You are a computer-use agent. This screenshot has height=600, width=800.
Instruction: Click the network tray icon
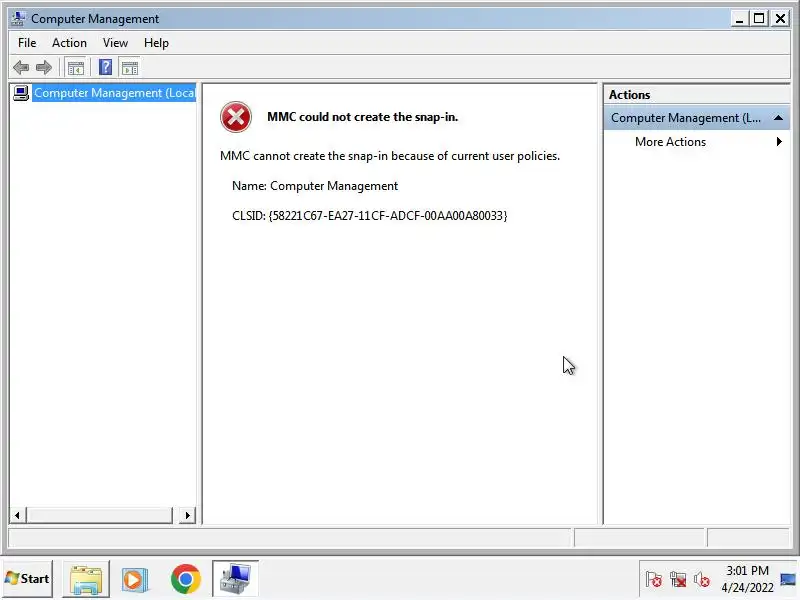[678, 580]
